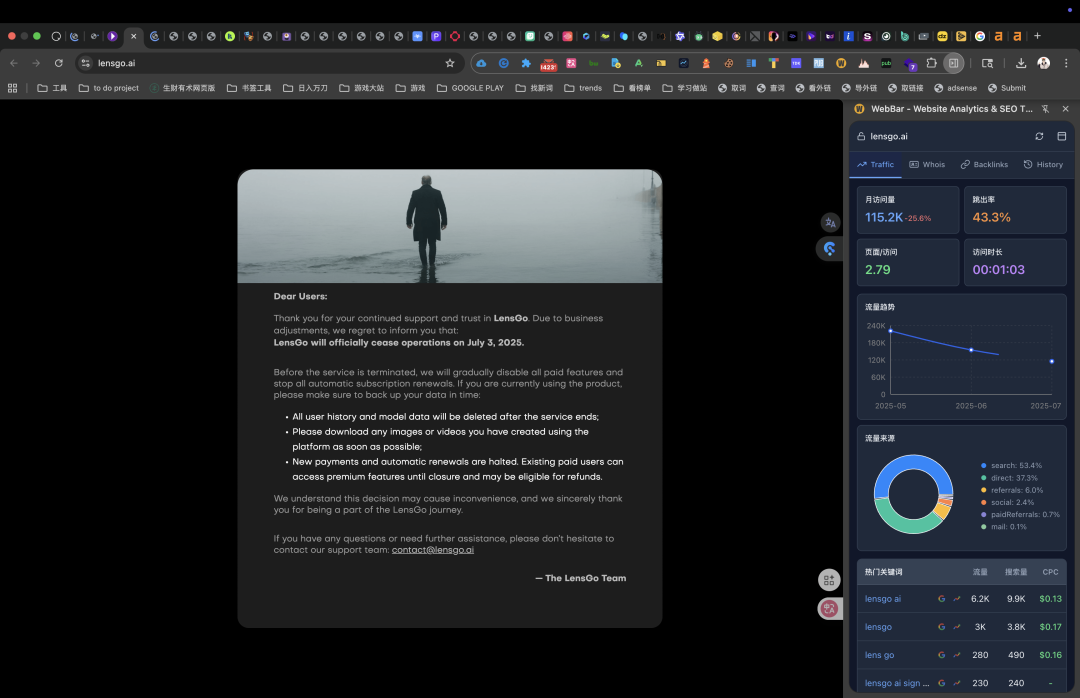
Task: Open the Chrome three-dot menu
Action: [x=1066, y=63]
